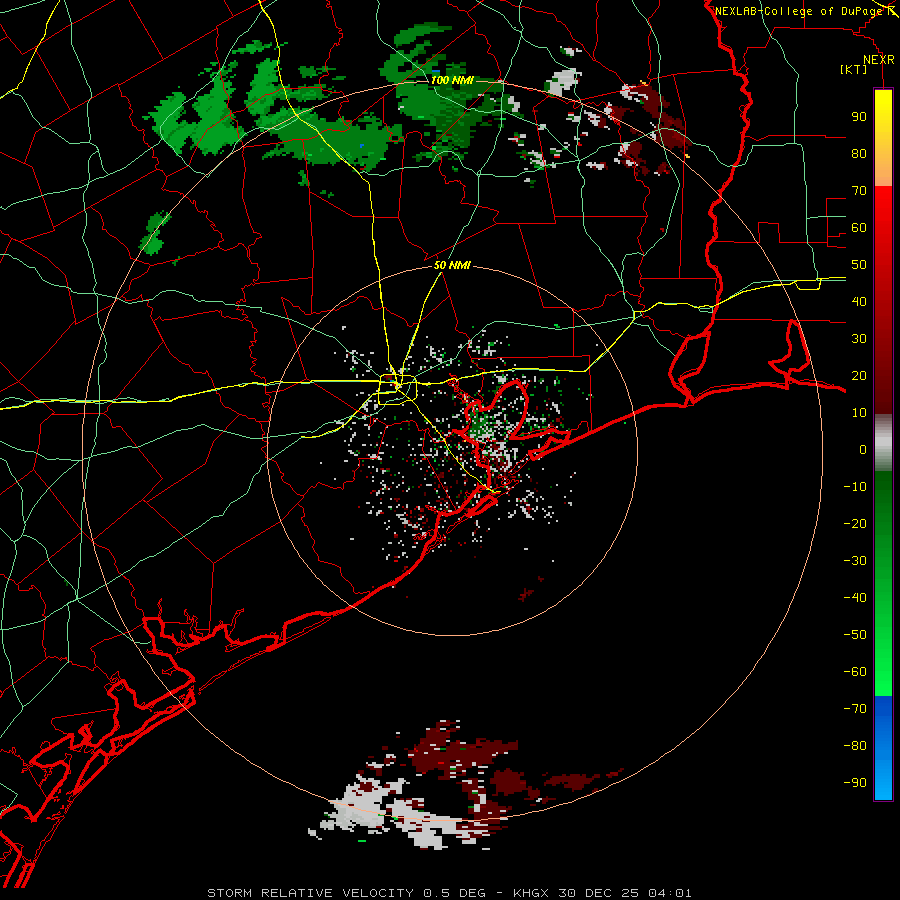This screenshot has height=900, width=900.
Task: Click the yellow Houston highway loop on the map
Action: pyautogui.click(x=397, y=389)
